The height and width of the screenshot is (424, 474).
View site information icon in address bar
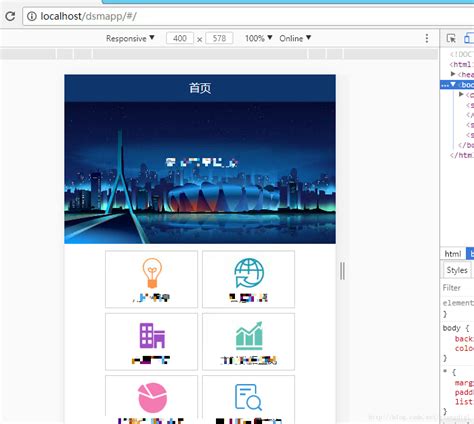tap(32, 16)
